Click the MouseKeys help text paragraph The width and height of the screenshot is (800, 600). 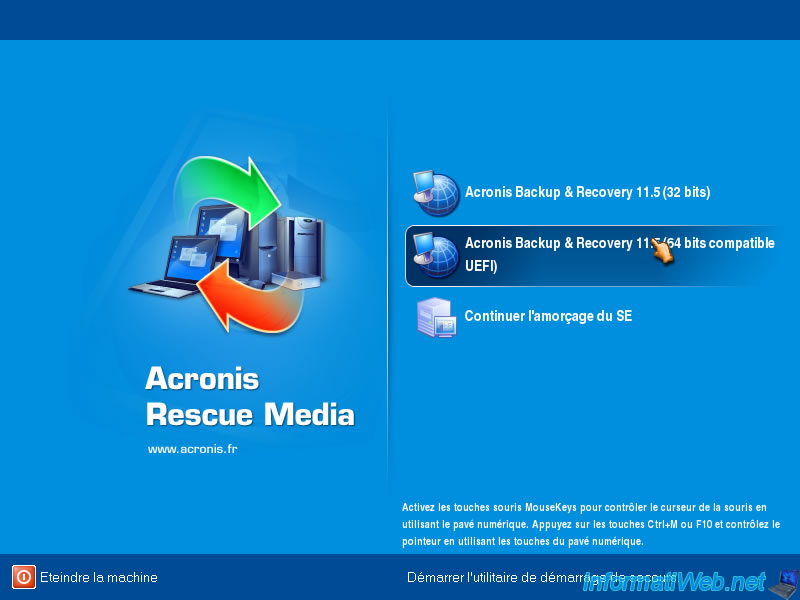591,524
